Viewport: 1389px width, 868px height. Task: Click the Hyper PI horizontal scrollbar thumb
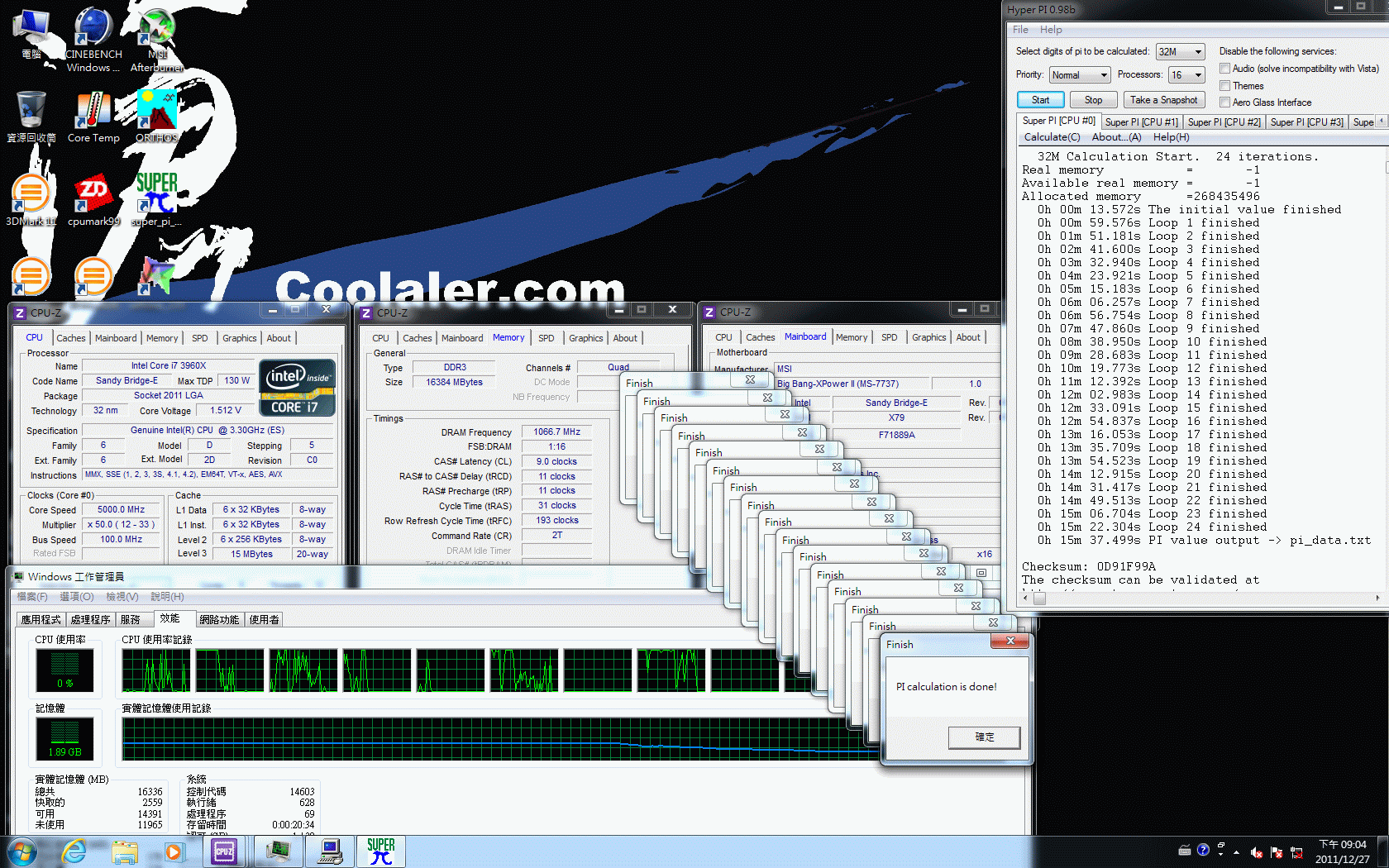1039,599
